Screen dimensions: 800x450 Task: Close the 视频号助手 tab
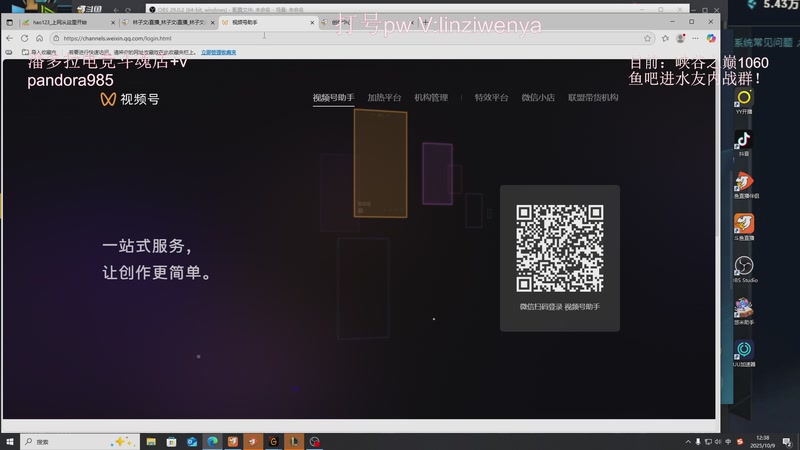coord(312,22)
